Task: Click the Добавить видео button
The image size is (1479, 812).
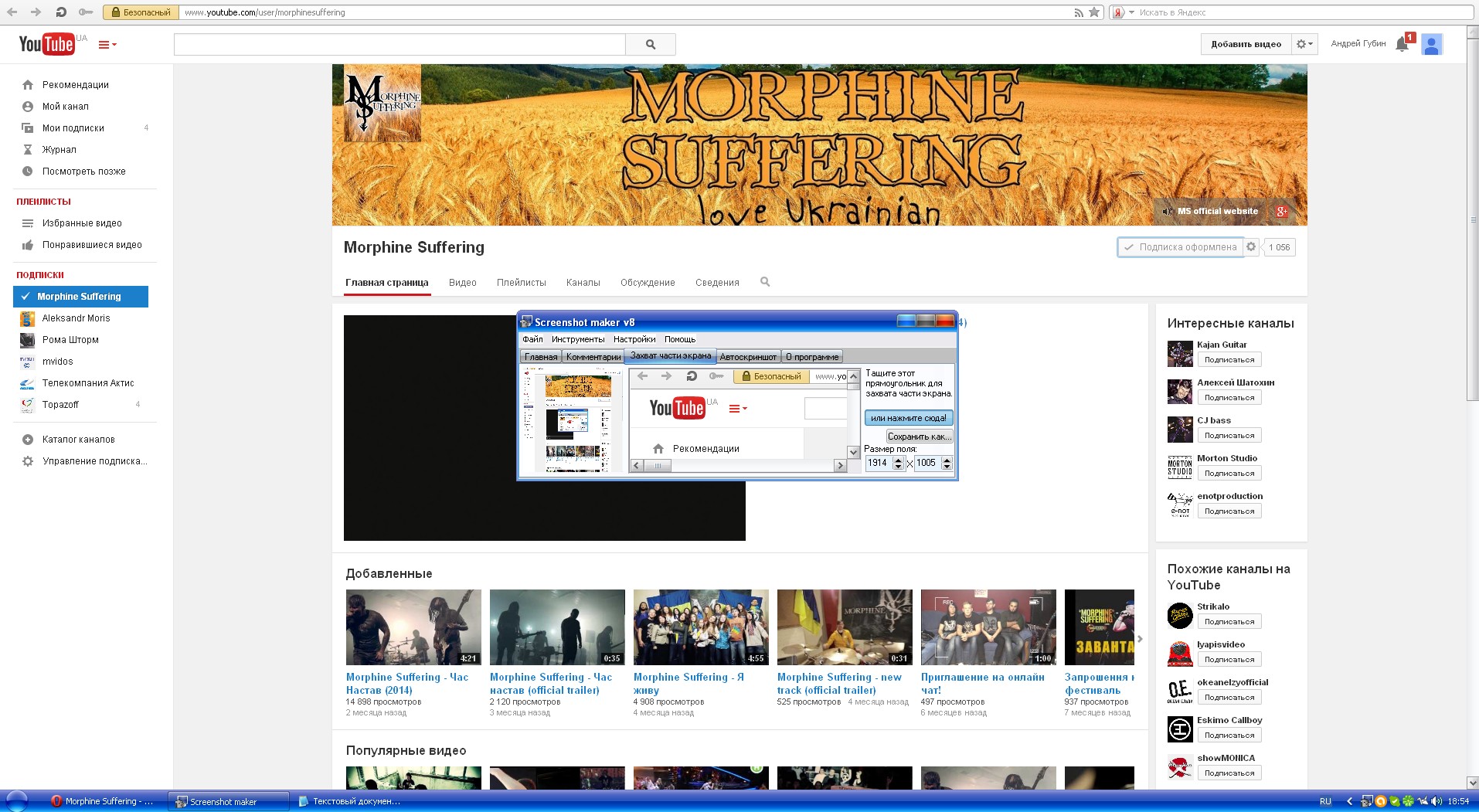Action: click(1246, 44)
